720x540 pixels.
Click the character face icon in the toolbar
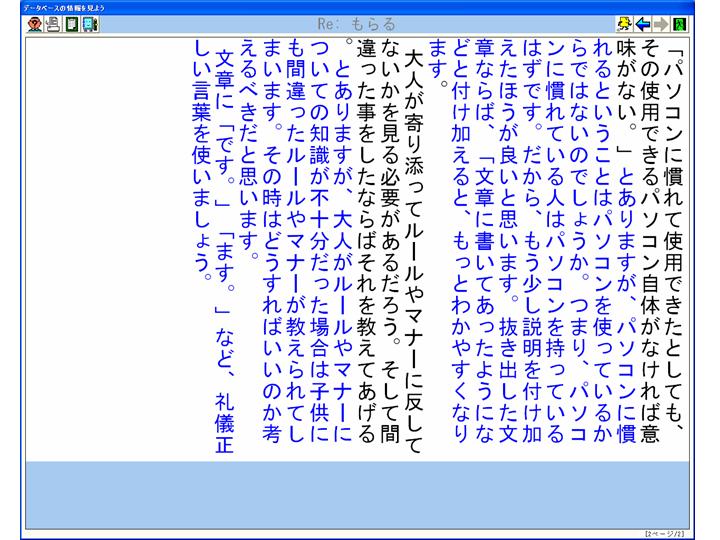pos(11,23)
